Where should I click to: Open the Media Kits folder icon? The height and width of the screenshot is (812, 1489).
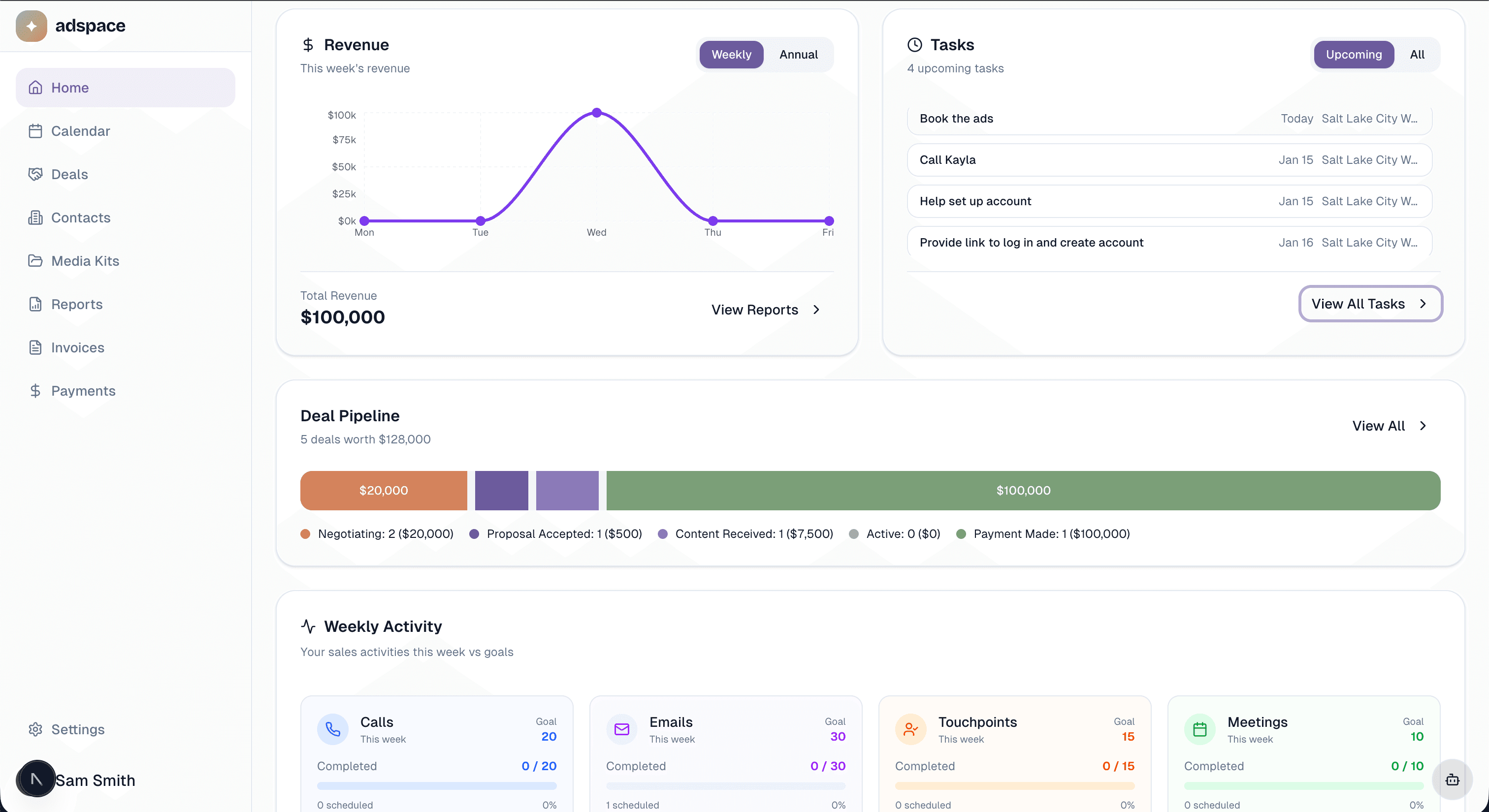click(35, 261)
